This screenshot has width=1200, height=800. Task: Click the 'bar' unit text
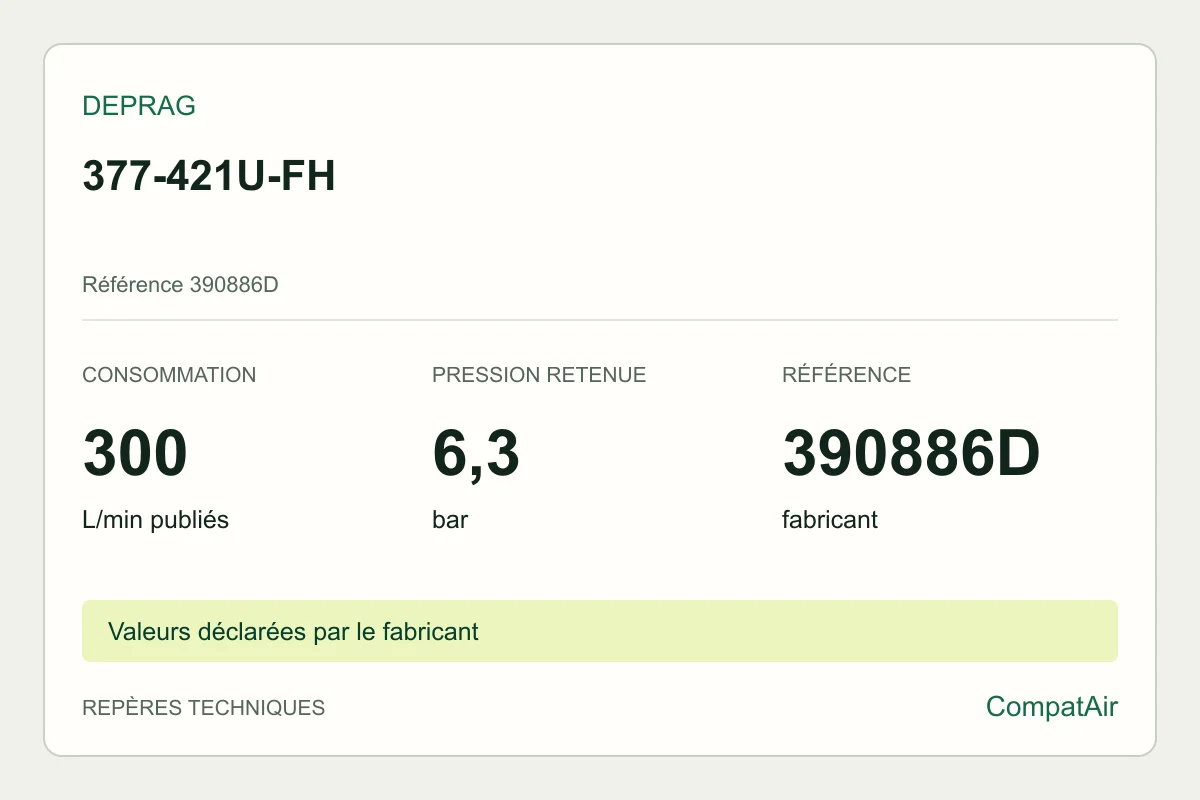[450, 520]
